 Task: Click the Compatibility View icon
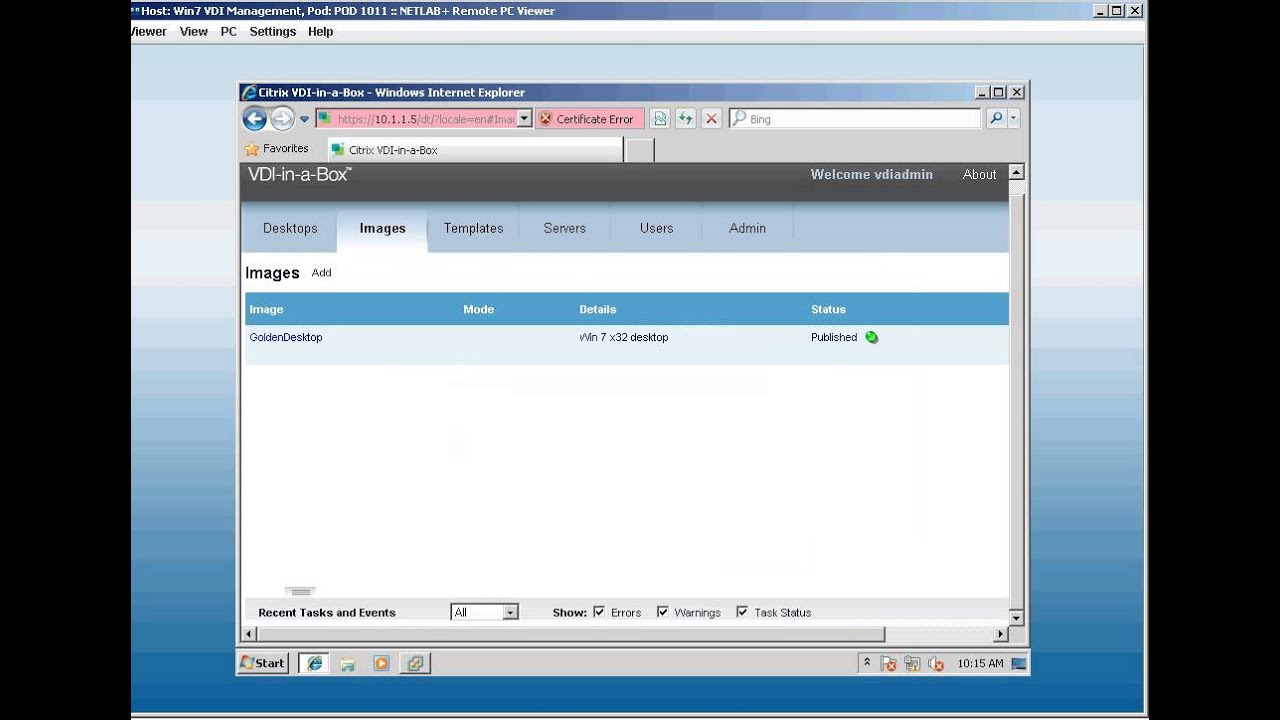pyautogui.click(x=660, y=119)
